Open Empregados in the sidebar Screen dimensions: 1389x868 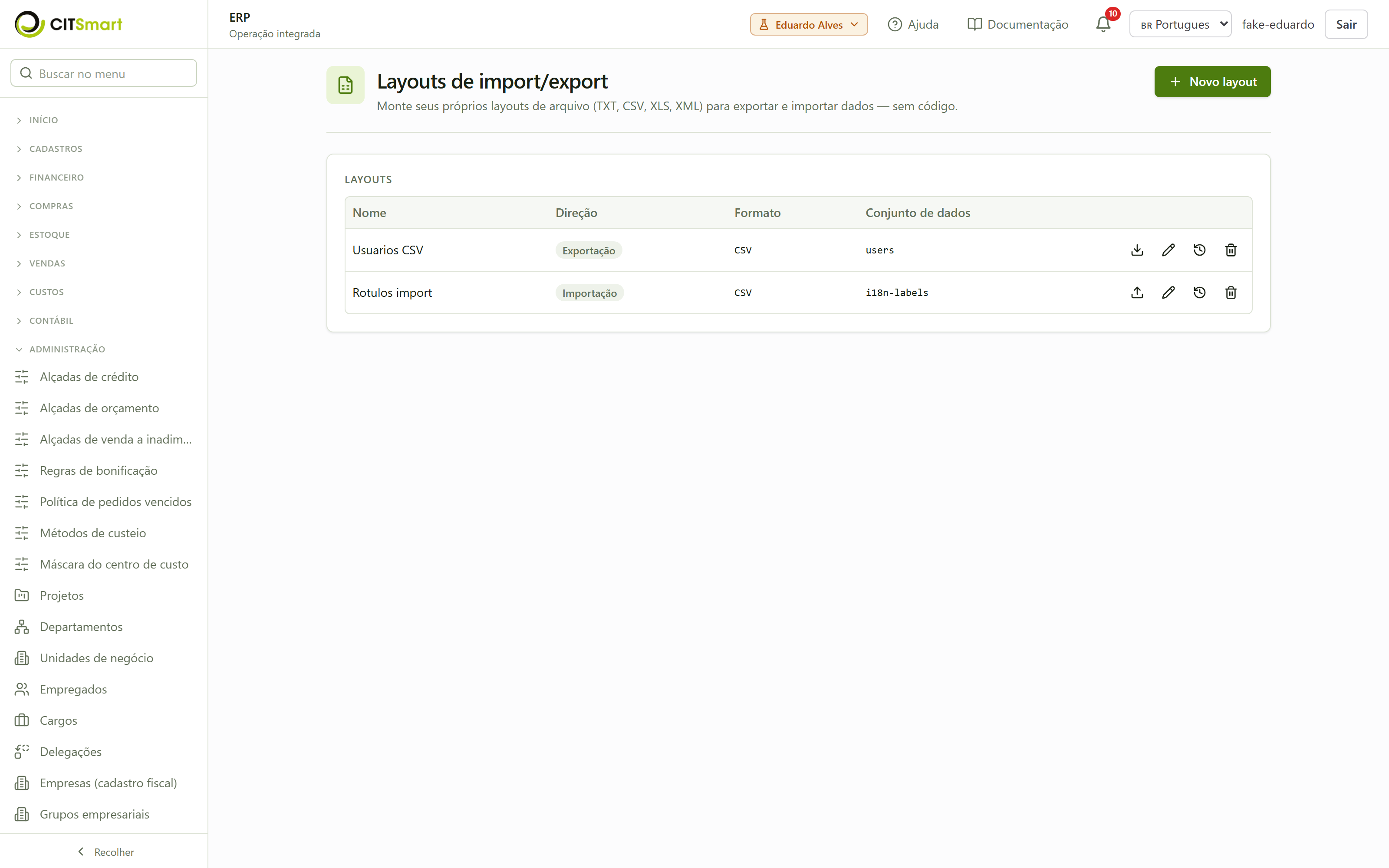click(104, 689)
